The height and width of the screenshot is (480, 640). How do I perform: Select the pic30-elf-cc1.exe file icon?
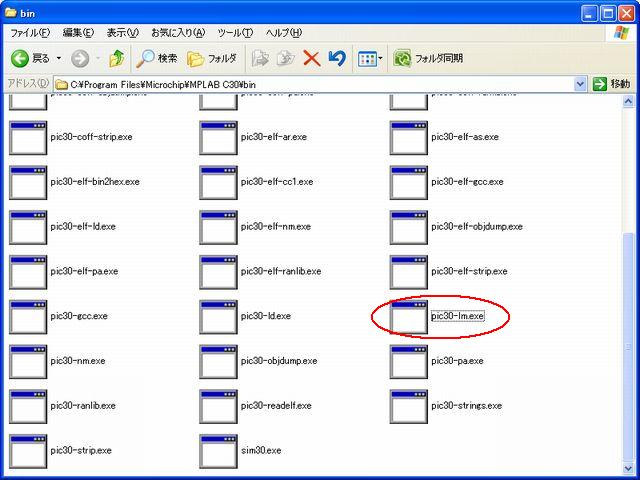218,182
